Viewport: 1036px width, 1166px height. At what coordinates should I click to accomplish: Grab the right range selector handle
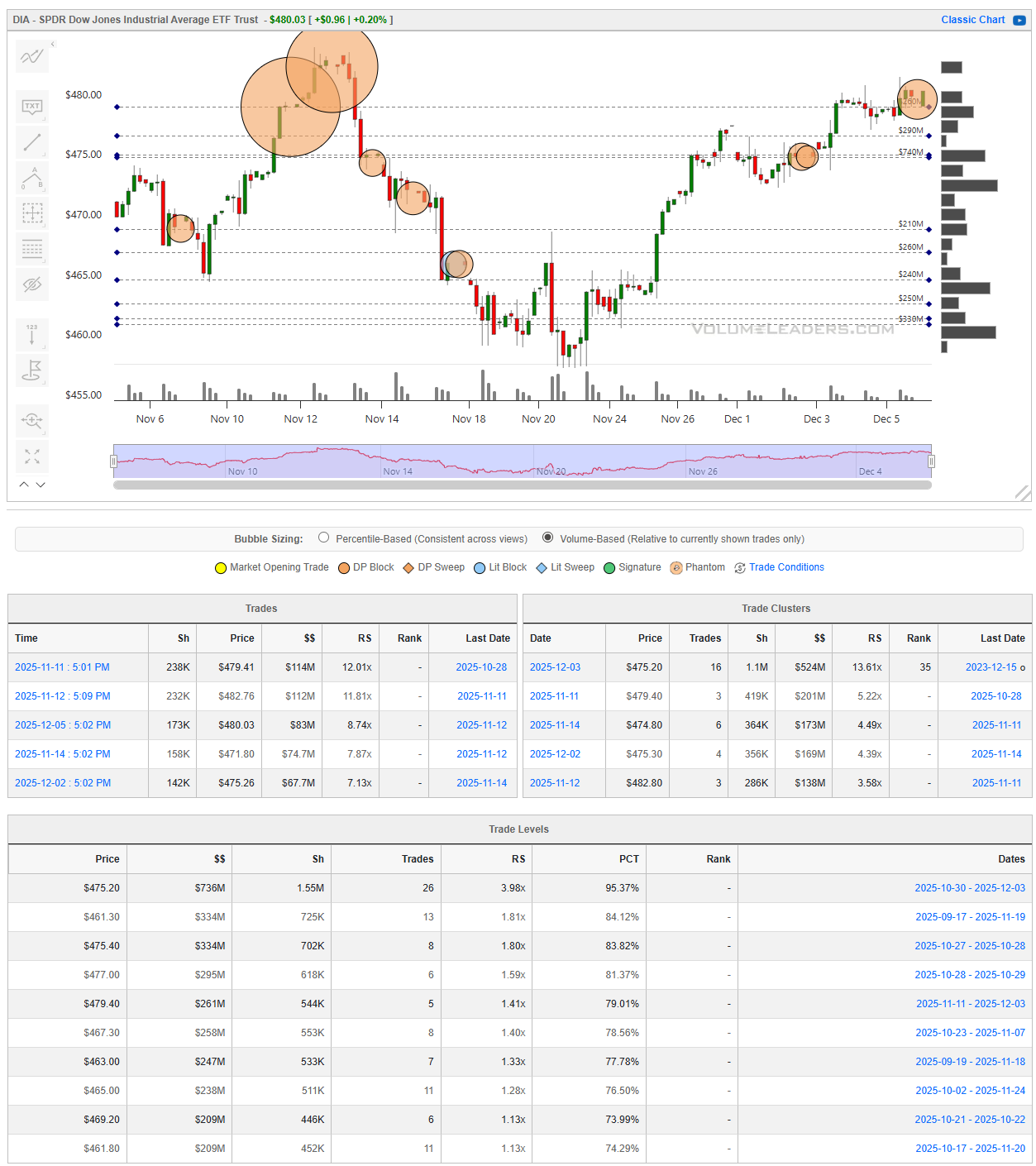[932, 461]
